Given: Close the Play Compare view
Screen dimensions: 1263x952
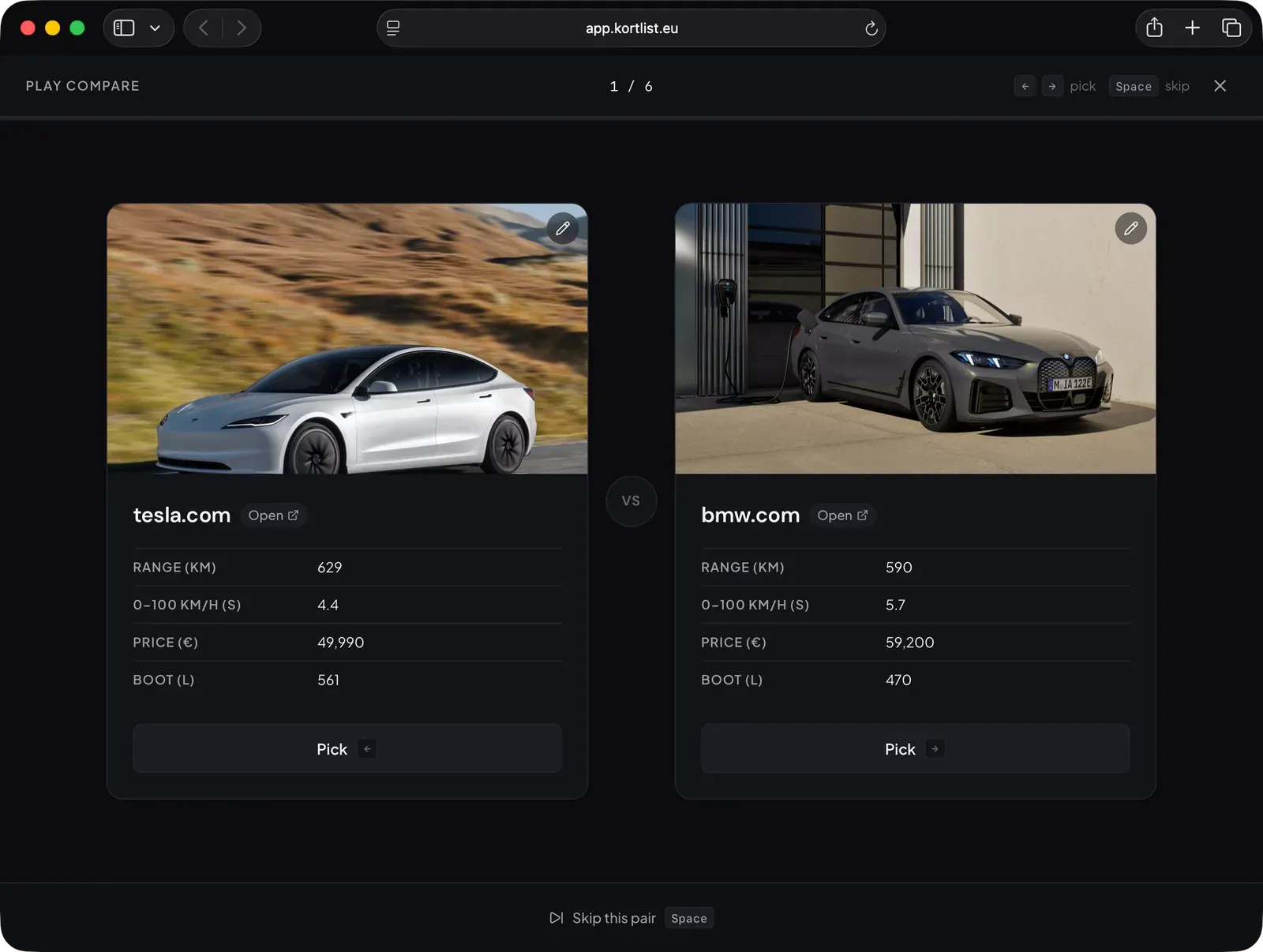Looking at the screenshot, I should (x=1220, y=86).
